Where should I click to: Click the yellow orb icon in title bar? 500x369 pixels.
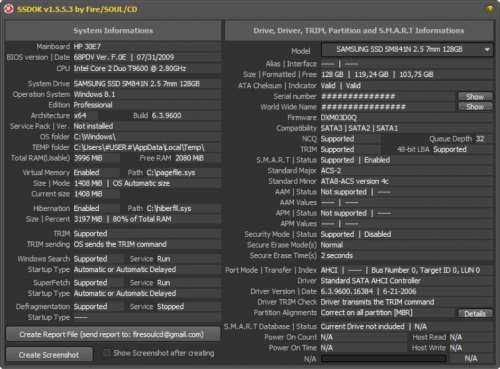pos(490,9)
